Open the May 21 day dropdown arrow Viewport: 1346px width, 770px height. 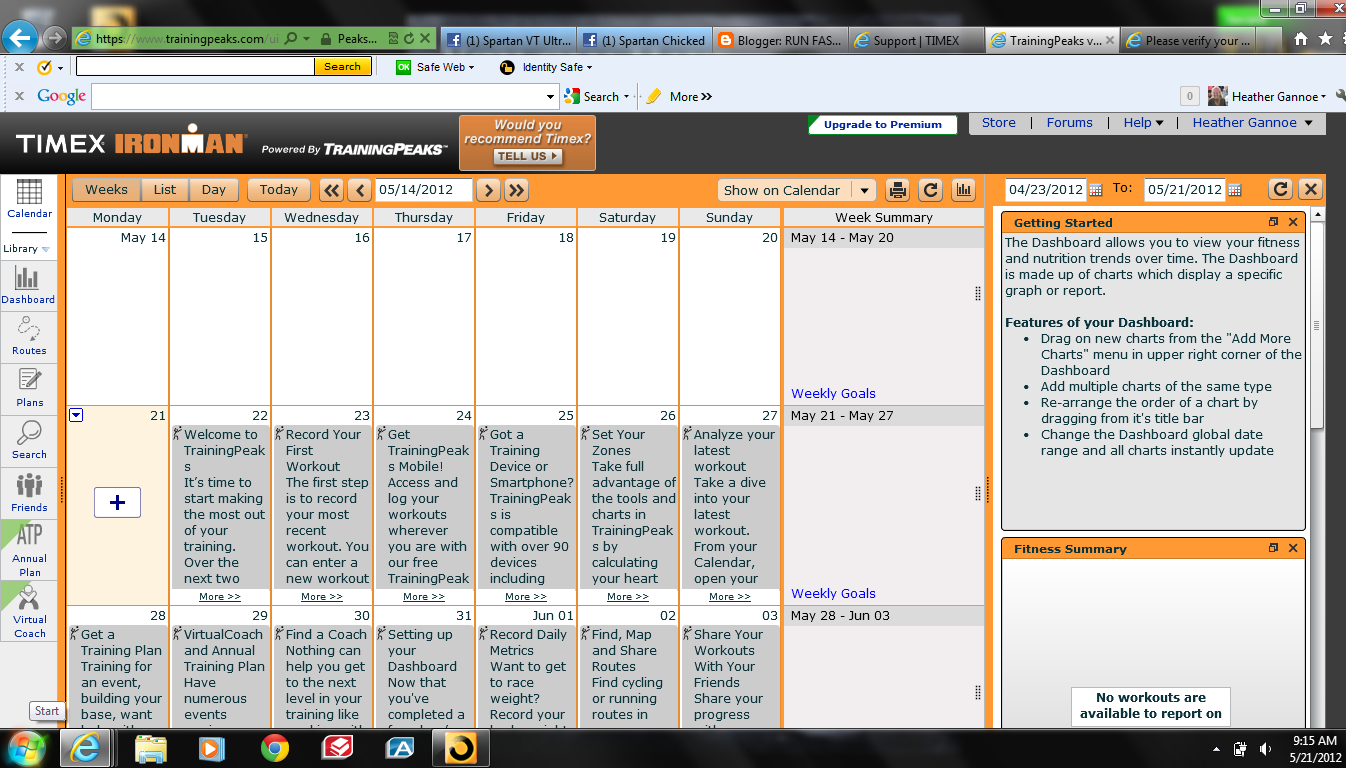(x=76, y=415)
